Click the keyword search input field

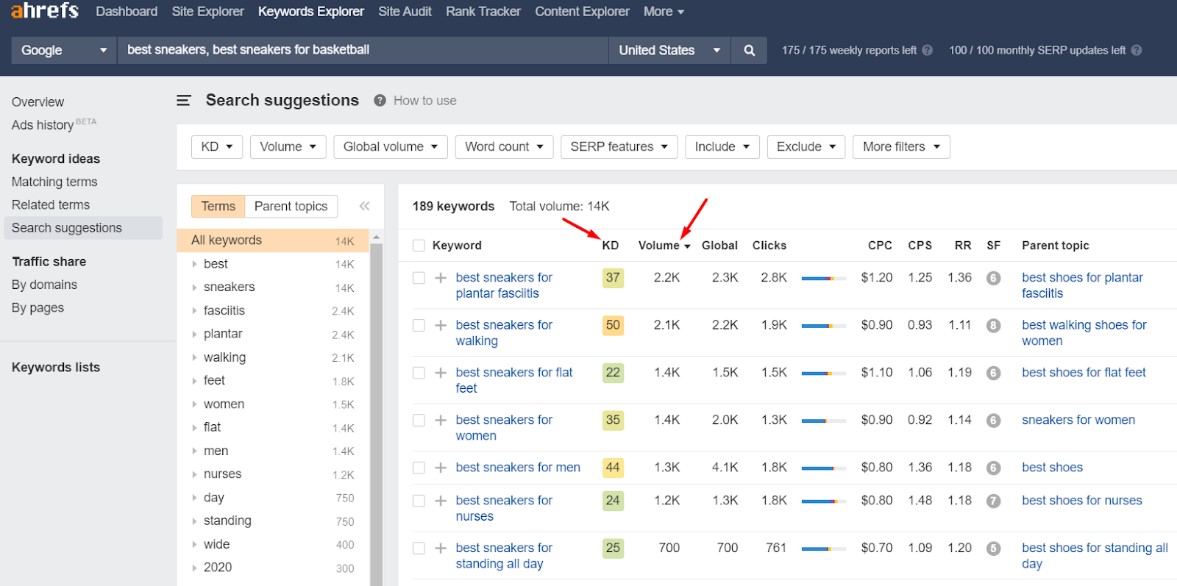pos(362,50)
